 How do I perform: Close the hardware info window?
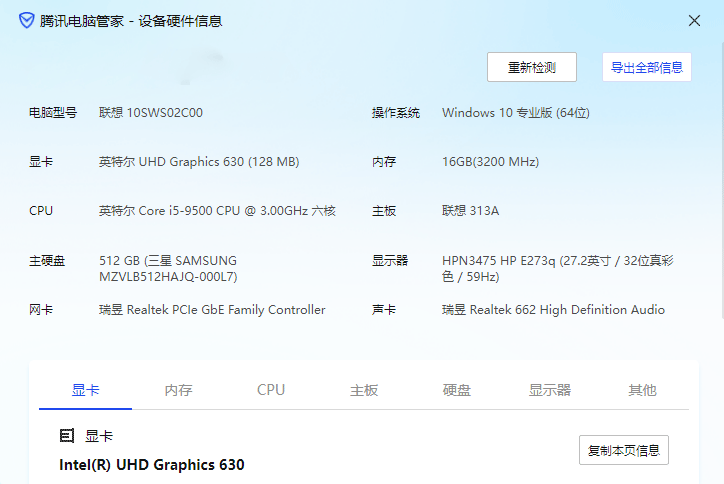click(694, 21)
